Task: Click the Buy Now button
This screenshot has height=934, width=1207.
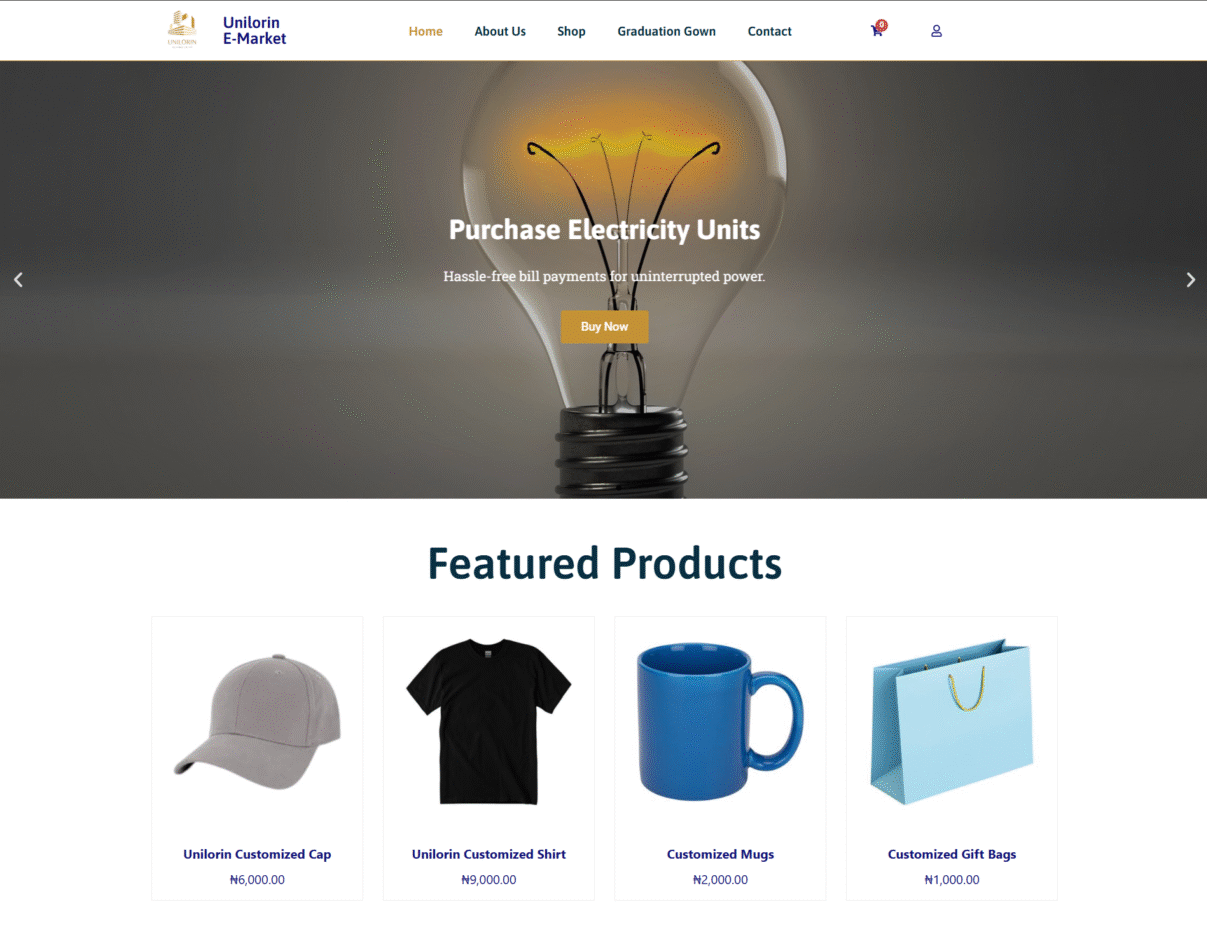Action: click(x=605, y=327)
